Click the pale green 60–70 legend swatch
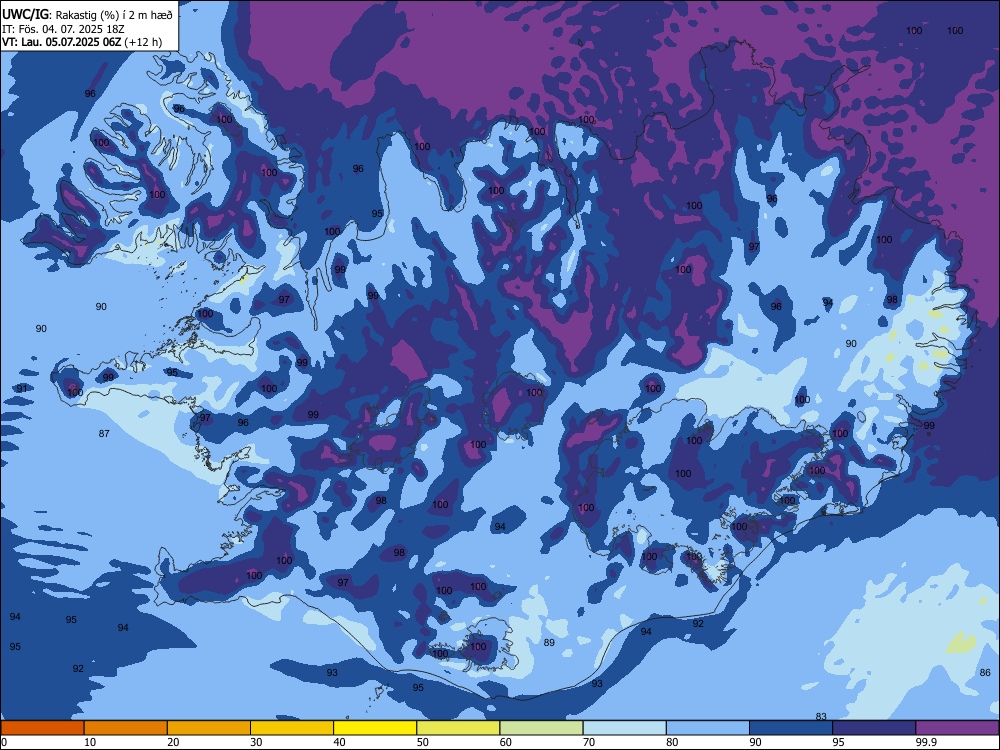Image resolution: width=1000 pixels, height=750 pixels. point(541,728)
